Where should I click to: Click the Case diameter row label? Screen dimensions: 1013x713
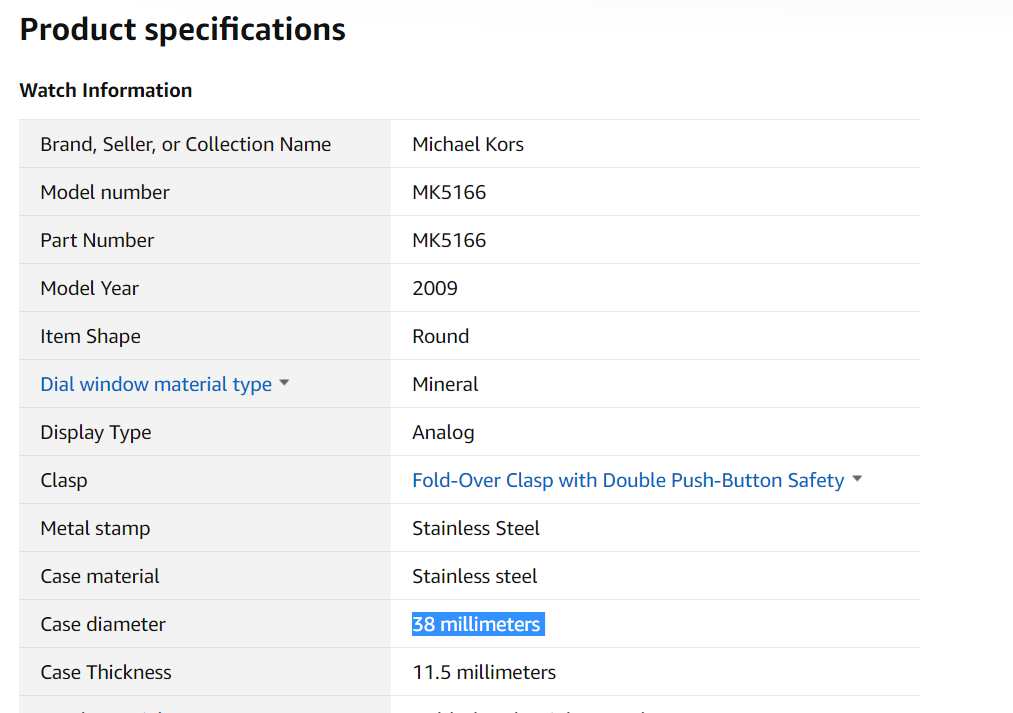click(x=103, y=625)
